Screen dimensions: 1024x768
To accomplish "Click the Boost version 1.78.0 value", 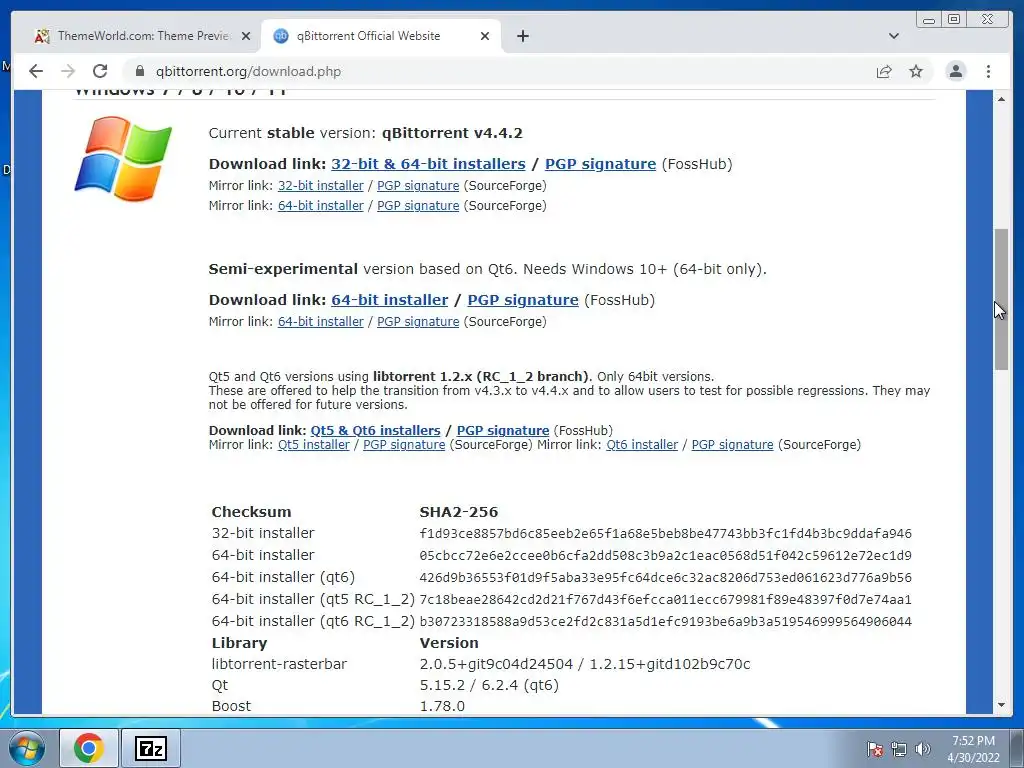I will click(442, 706).
